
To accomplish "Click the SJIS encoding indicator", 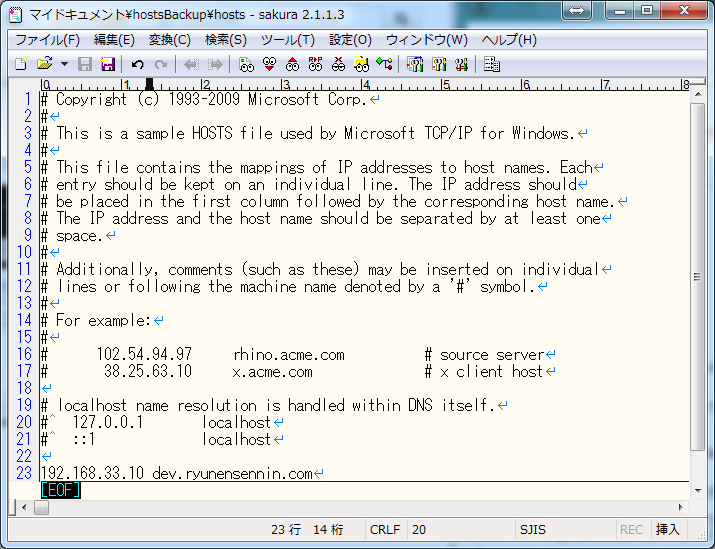I will [533, 529].
